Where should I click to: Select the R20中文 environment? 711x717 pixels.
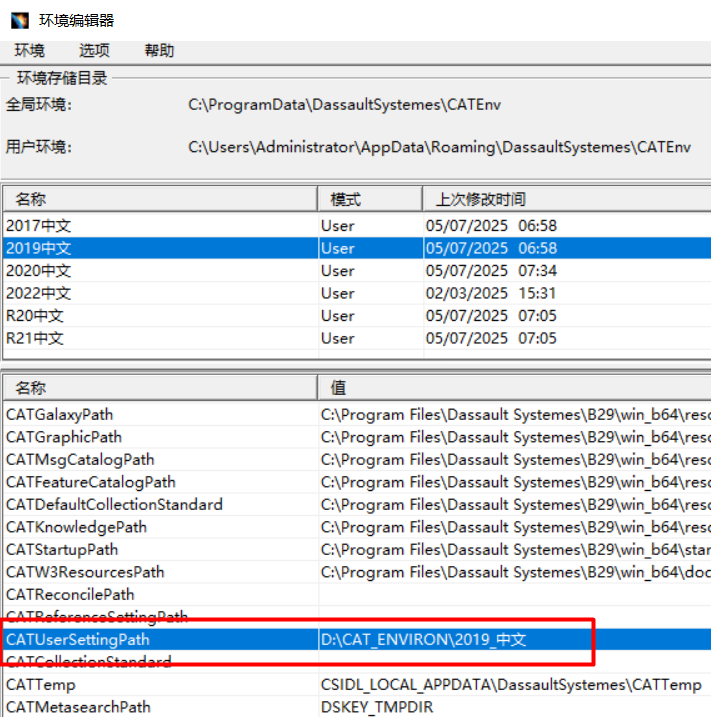pyautogui.click(x=35, y=316)
